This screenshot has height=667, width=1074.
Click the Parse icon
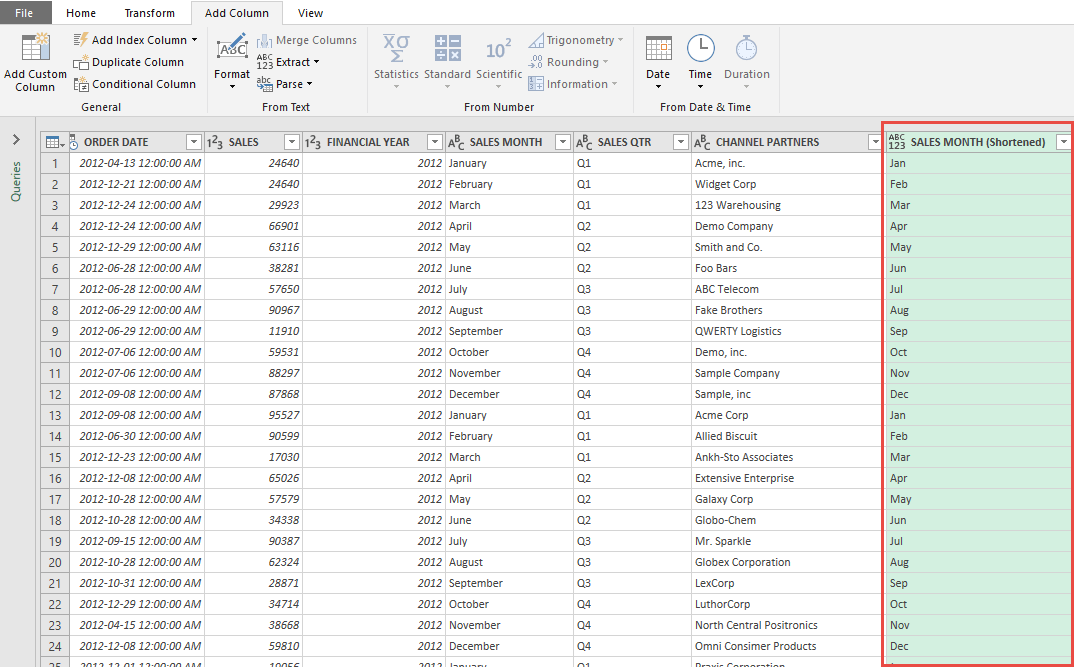[265, 84]
